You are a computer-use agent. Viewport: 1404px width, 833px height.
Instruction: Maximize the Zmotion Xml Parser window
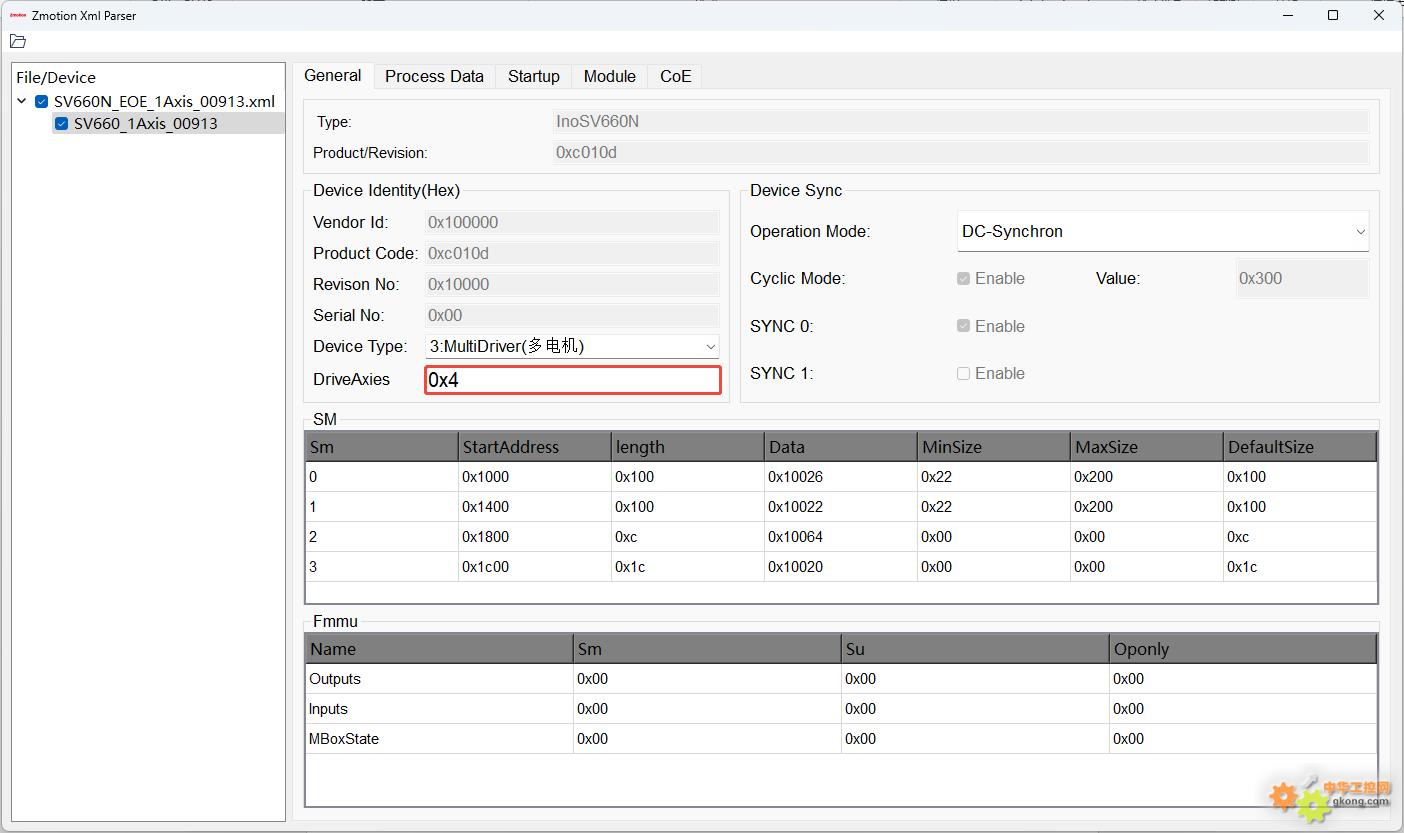(1333, 15)
